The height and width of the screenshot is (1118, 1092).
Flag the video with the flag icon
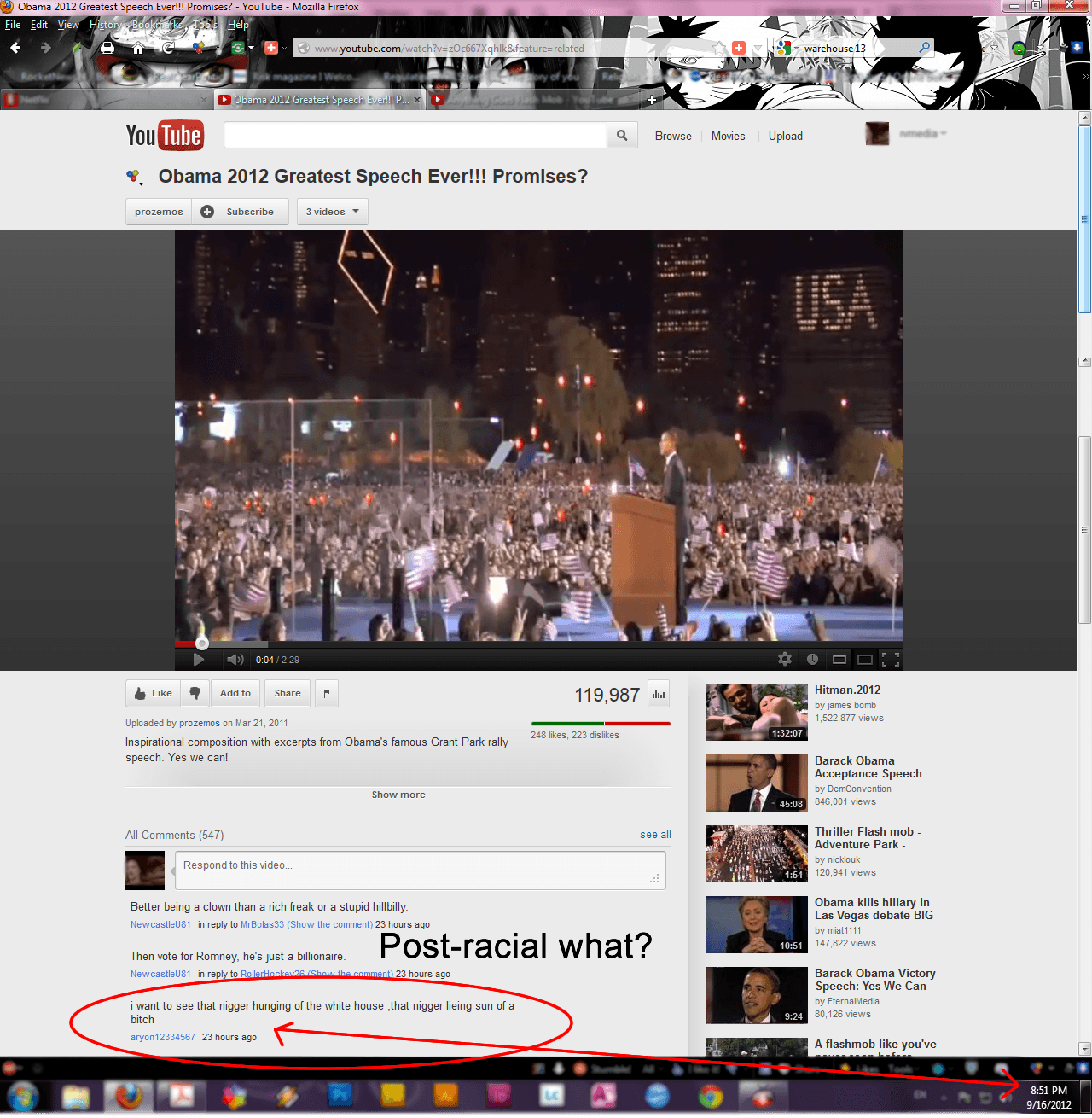(x=327, y=693)
